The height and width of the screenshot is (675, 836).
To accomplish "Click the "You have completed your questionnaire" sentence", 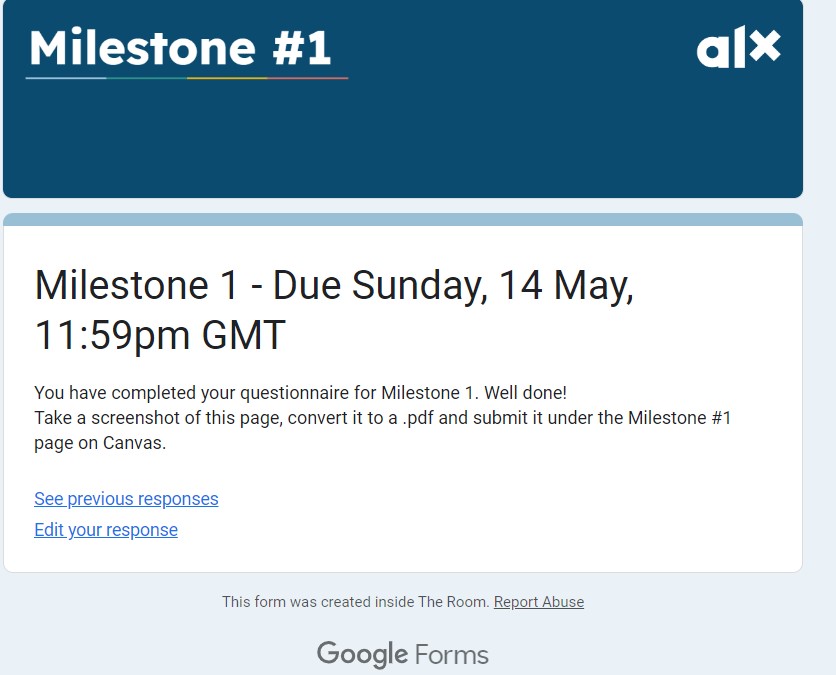I will pos(300,392).
